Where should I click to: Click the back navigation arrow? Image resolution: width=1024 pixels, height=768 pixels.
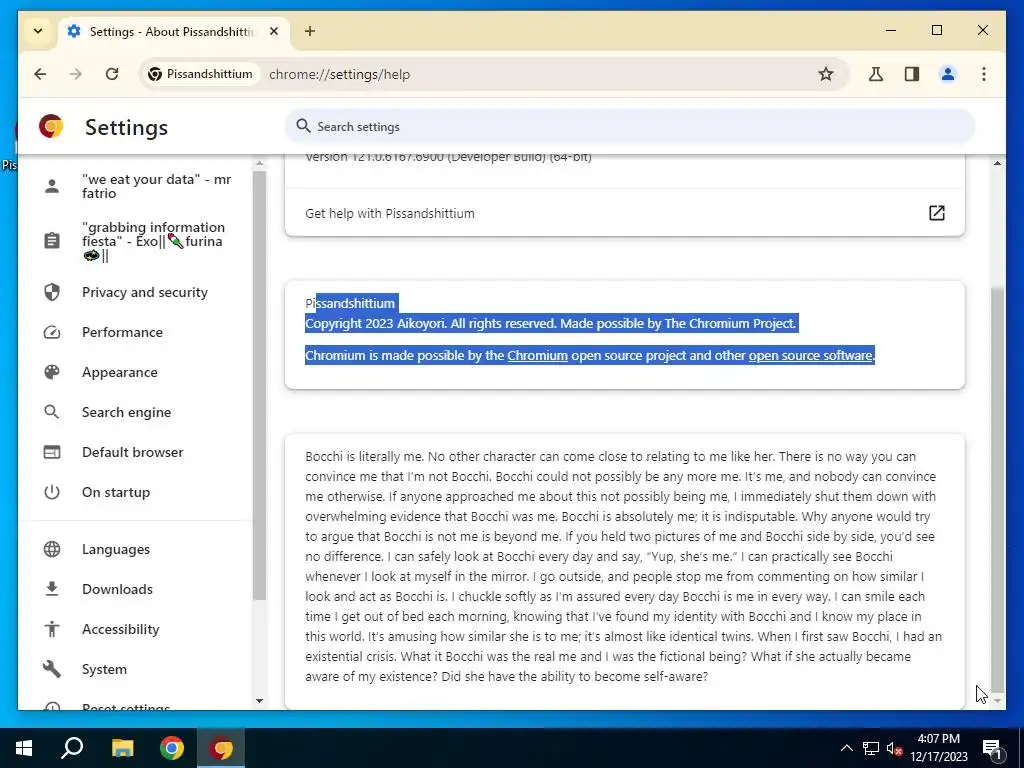tap(40, 74)
